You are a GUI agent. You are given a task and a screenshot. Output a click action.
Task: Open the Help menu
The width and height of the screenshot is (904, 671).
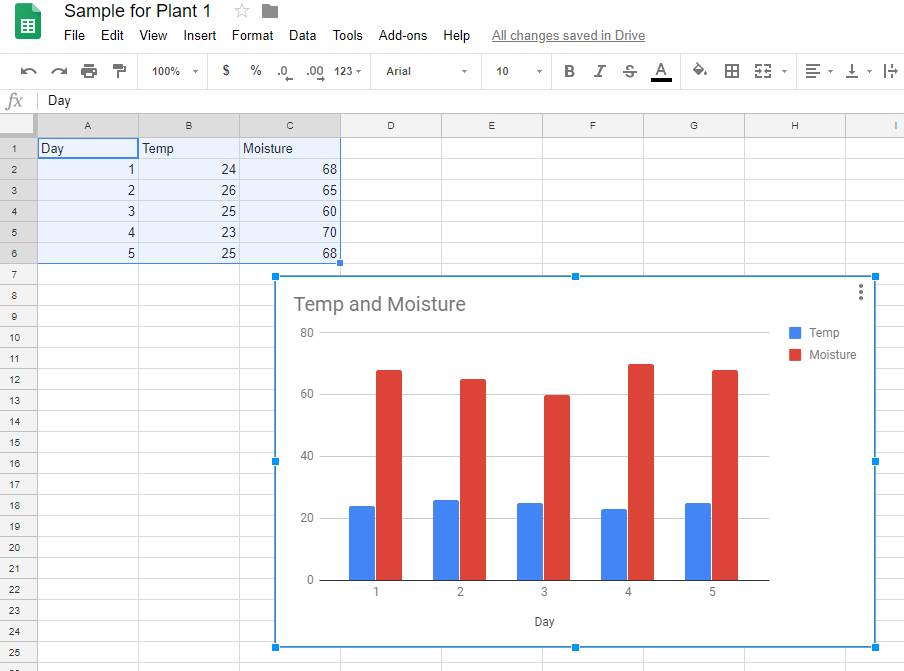point(457,35)
